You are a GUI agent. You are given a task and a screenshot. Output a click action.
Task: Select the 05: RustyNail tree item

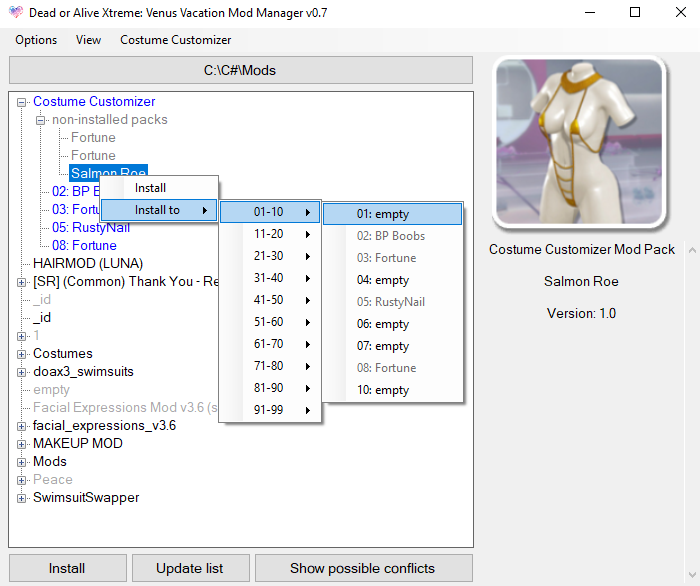[x=91, y=228]
